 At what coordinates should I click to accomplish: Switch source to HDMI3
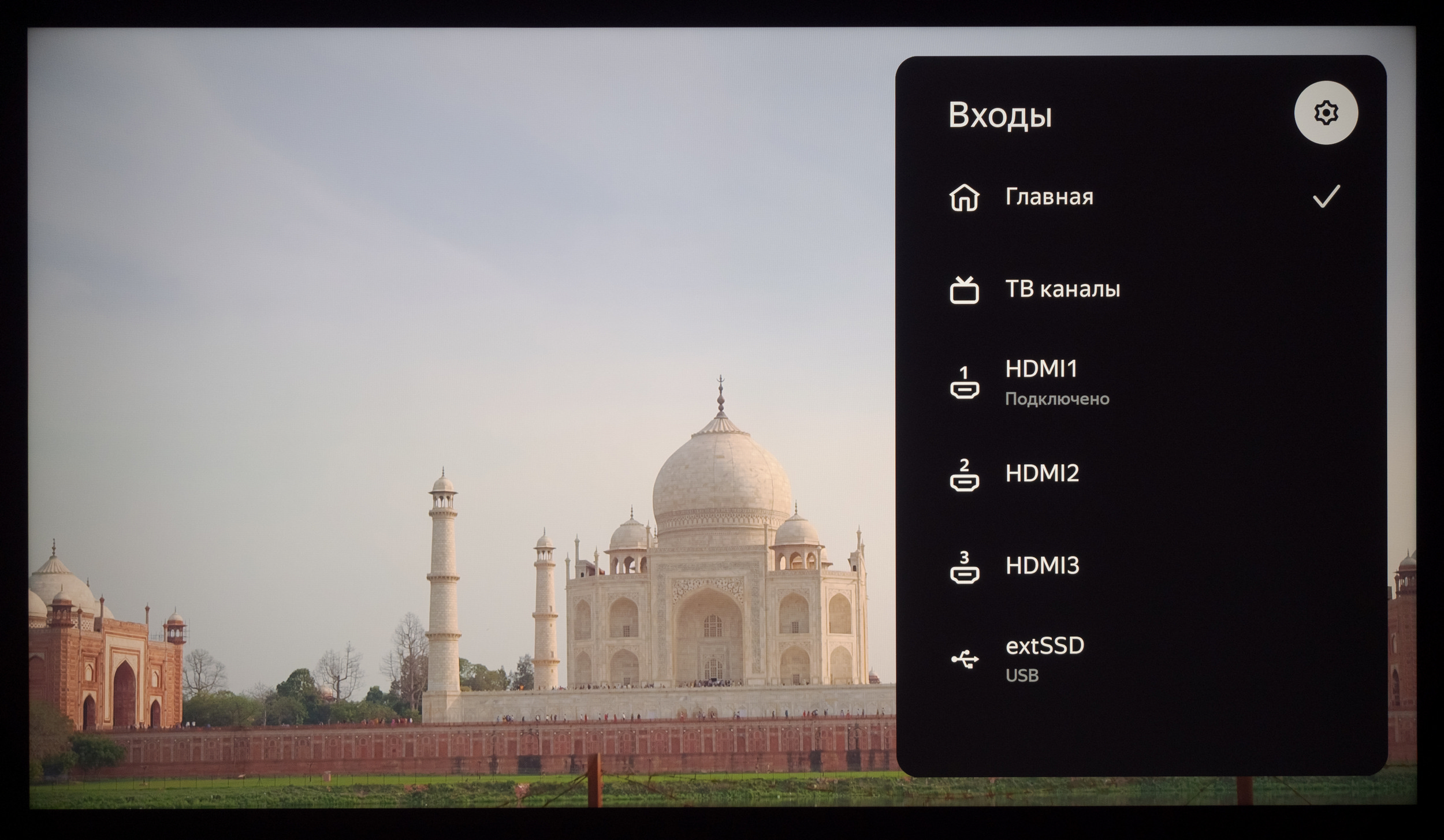(x=1041, y=566)
